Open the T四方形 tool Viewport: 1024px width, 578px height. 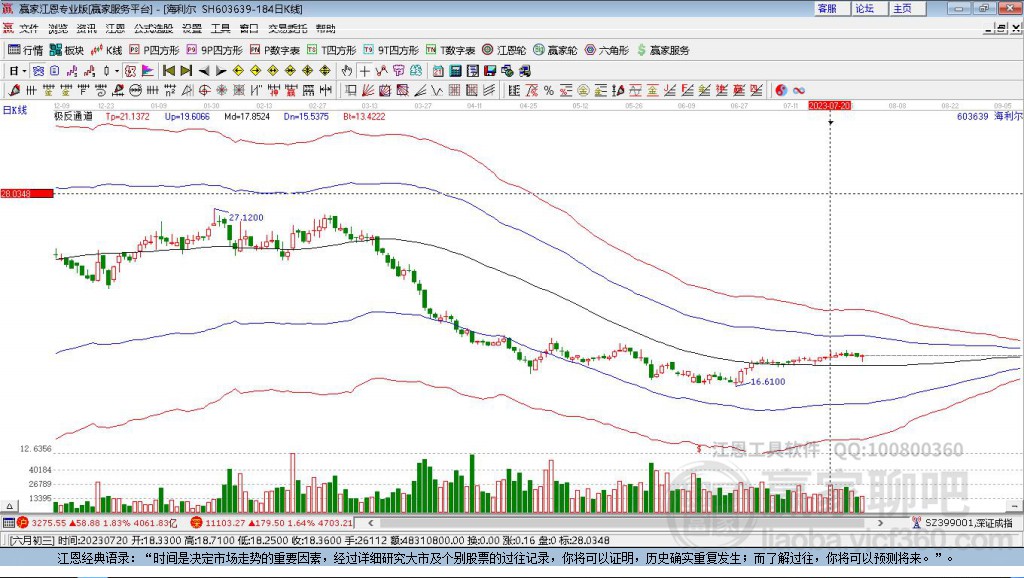[331, 50]
